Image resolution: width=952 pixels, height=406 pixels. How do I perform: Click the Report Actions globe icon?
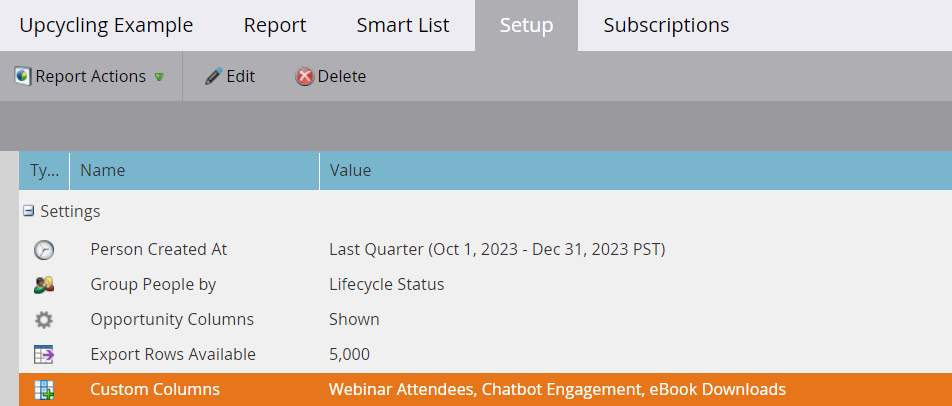(22, 76)
